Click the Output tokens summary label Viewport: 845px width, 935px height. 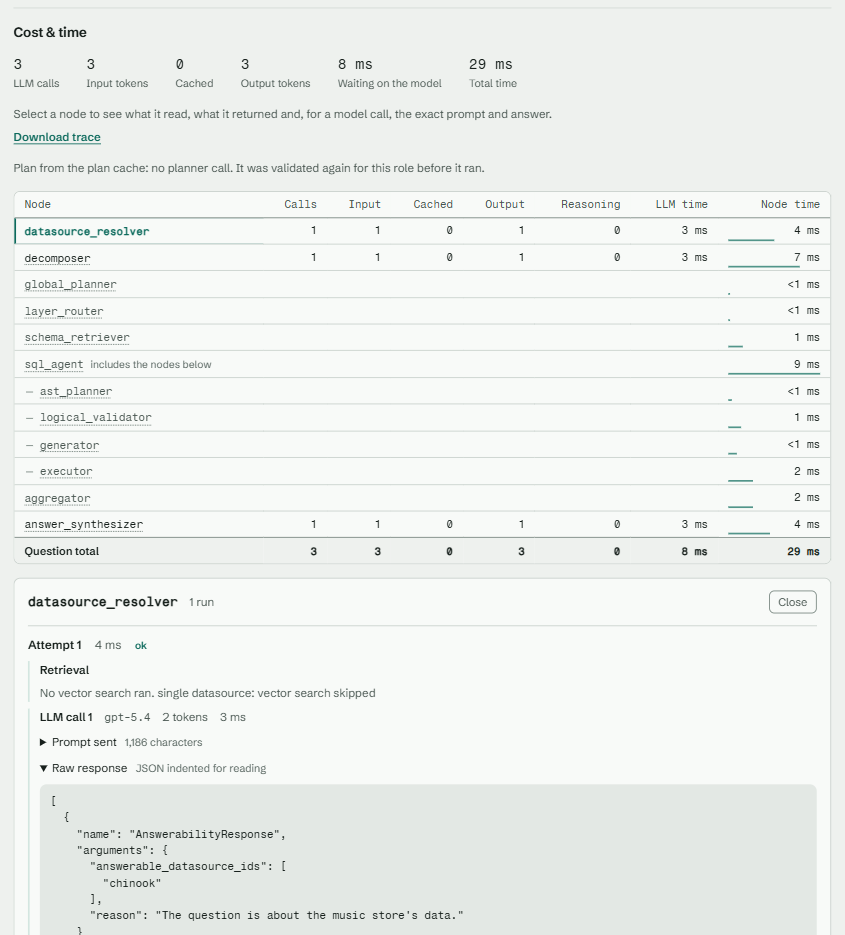(276, 83)
